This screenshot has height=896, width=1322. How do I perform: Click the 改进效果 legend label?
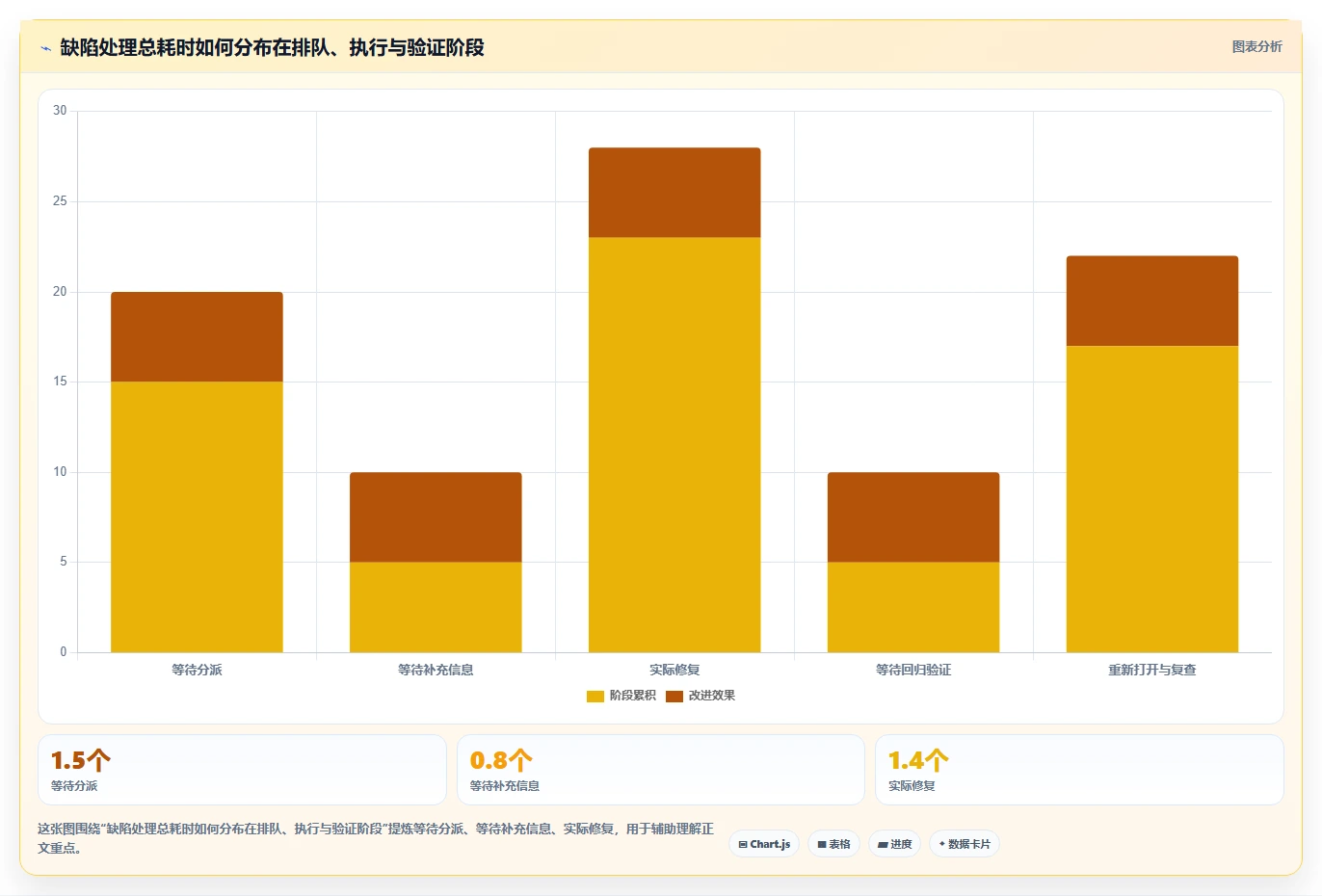(x=712, y=696)
